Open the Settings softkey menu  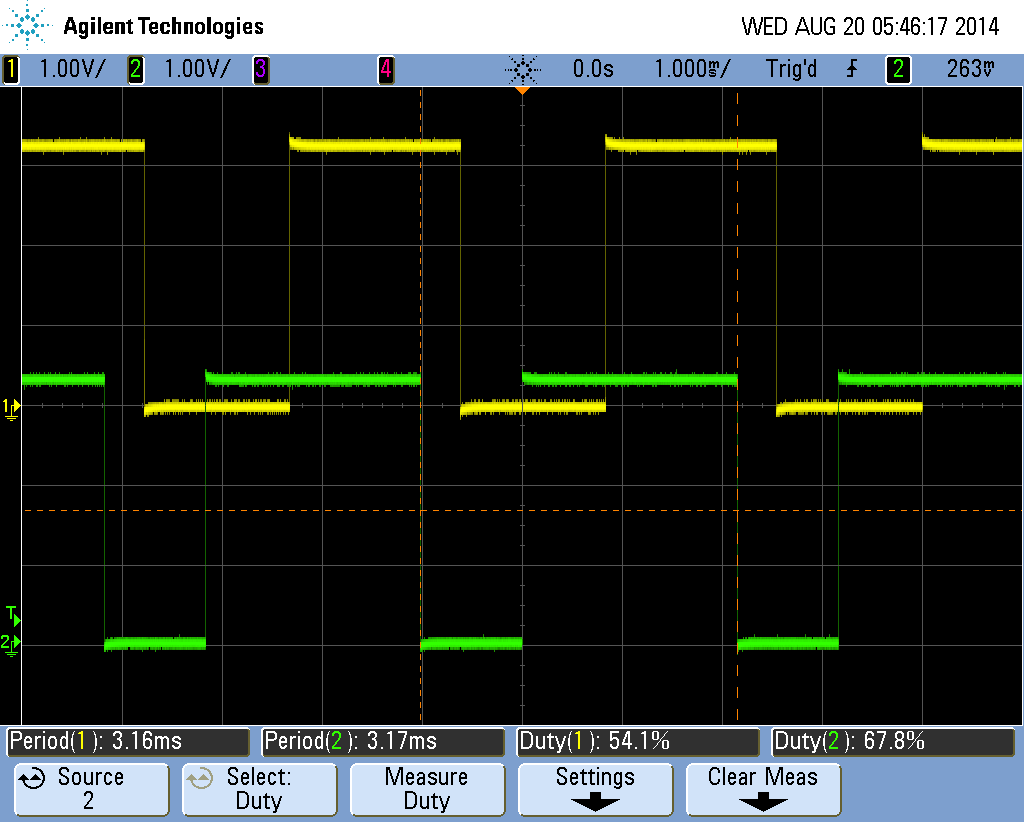[594, 789]
